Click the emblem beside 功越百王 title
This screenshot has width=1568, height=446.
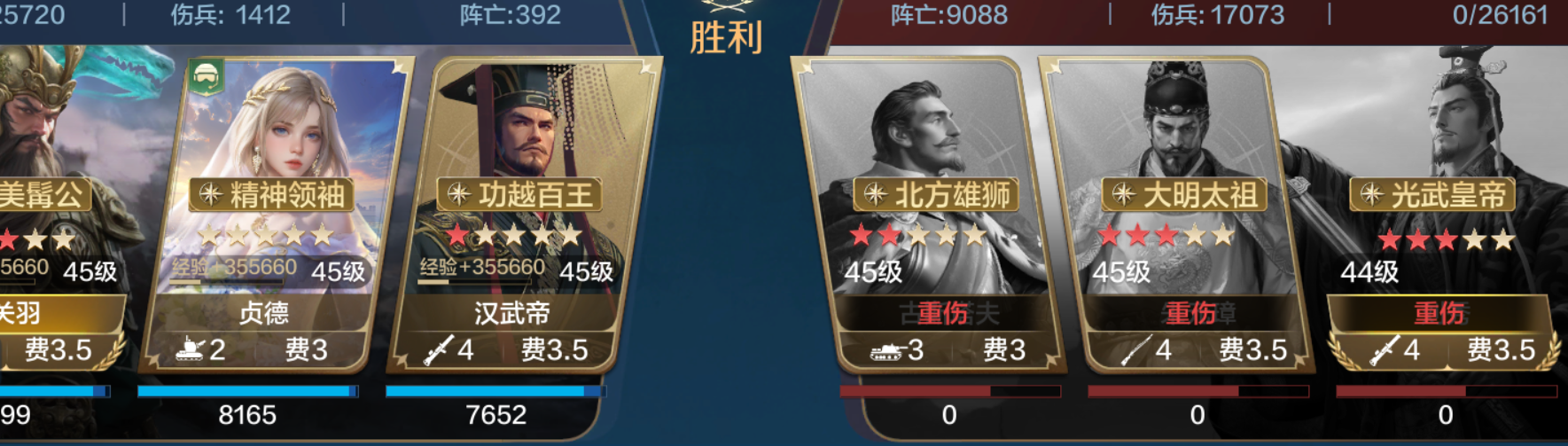[458, 194]
